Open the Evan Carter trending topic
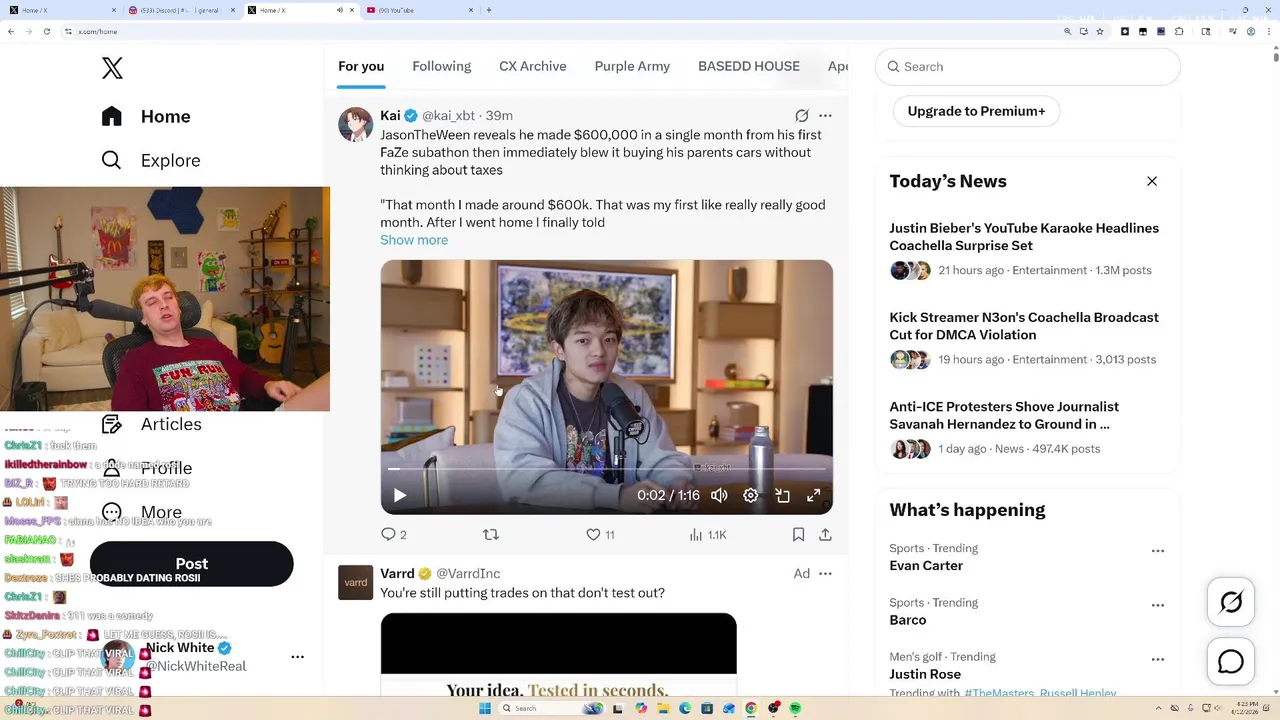 (926, 566)
